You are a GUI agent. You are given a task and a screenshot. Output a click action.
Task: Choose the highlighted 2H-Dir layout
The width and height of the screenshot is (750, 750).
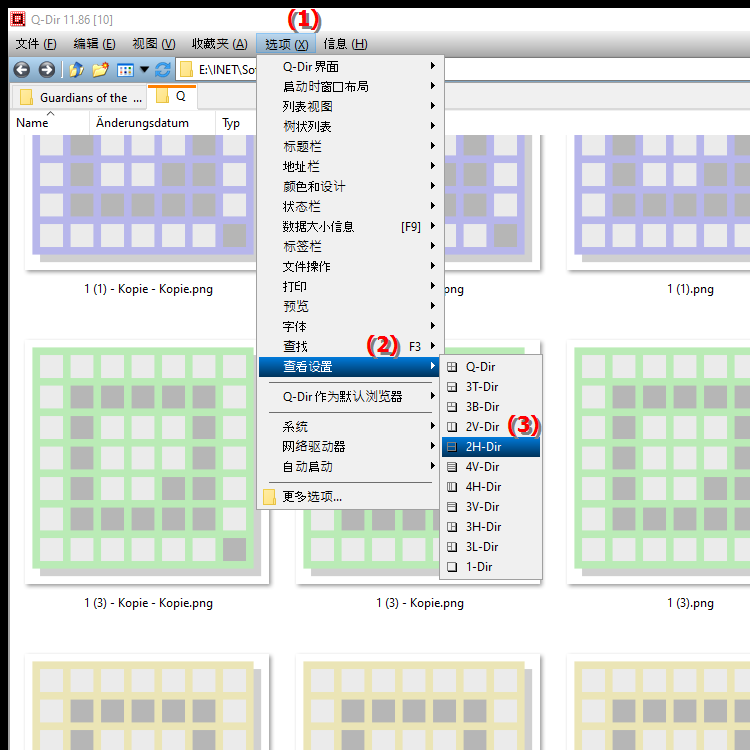[491, 447]
